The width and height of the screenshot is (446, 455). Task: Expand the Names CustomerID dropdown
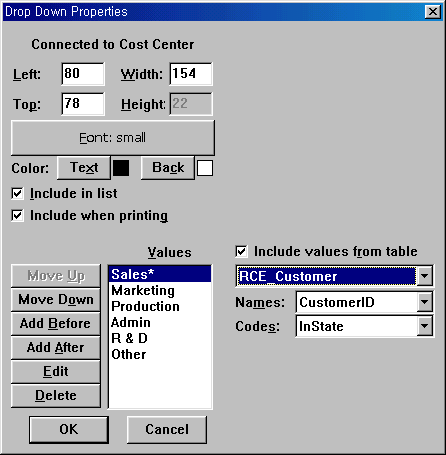click(x=424, y=302)
